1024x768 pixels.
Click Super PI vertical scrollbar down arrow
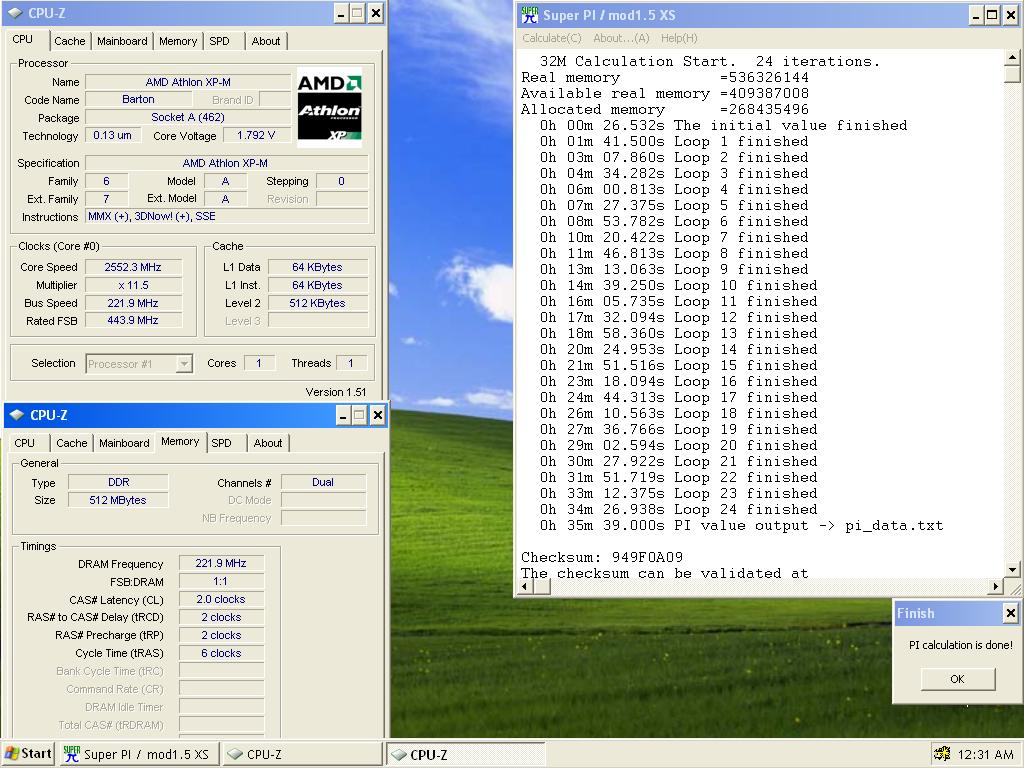(1012, 570)
